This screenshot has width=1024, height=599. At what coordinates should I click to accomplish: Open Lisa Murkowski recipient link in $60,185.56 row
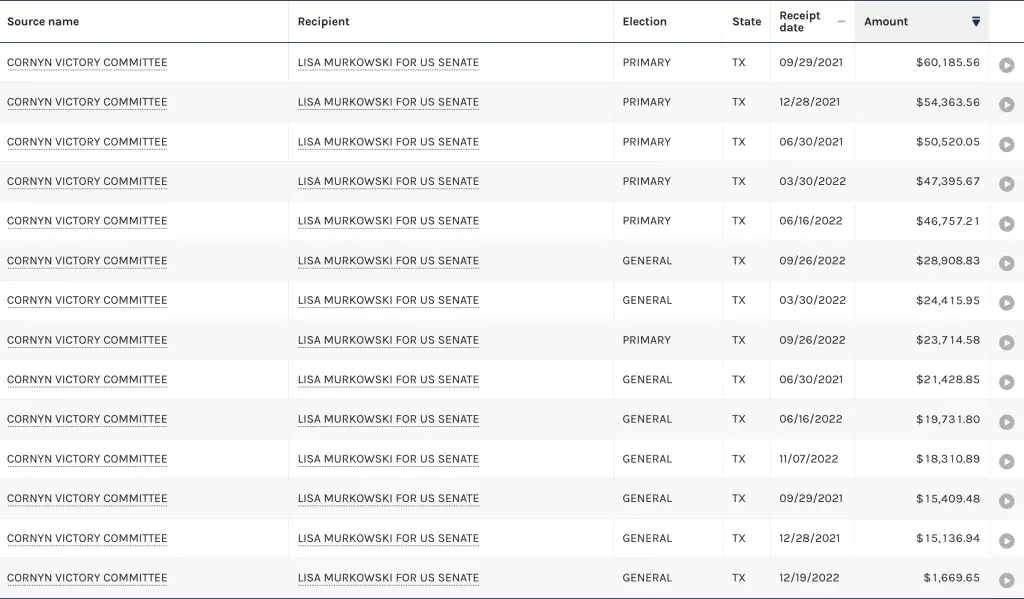tap(388, 63)
